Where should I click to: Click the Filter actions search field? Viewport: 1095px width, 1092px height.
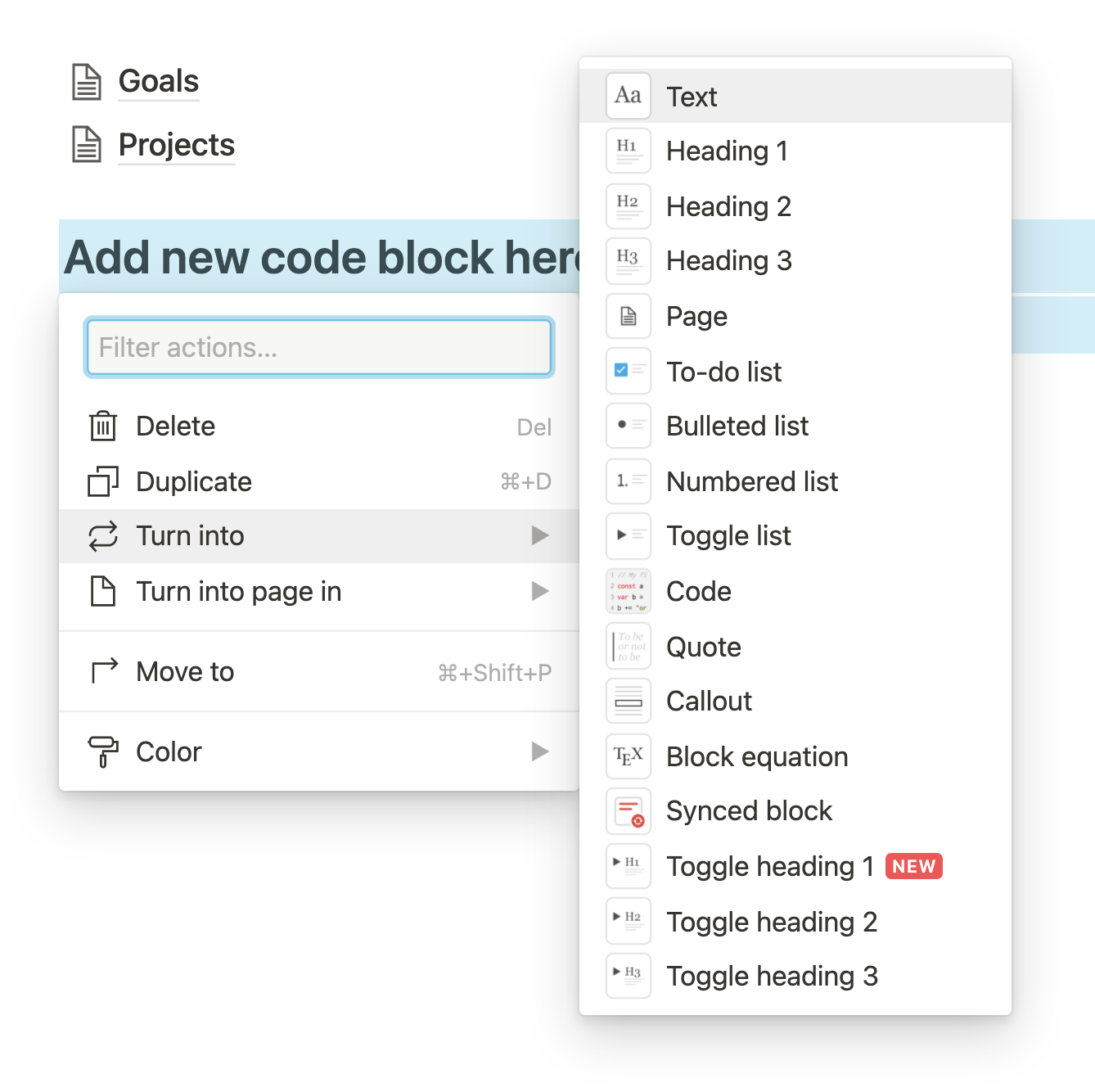319,347
